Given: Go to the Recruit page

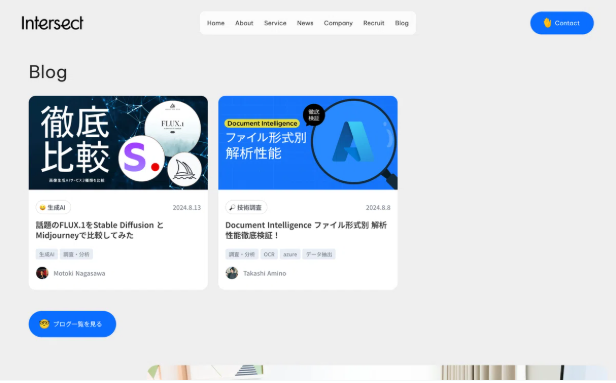Looking at the screenshot, I should click(374, 23).
